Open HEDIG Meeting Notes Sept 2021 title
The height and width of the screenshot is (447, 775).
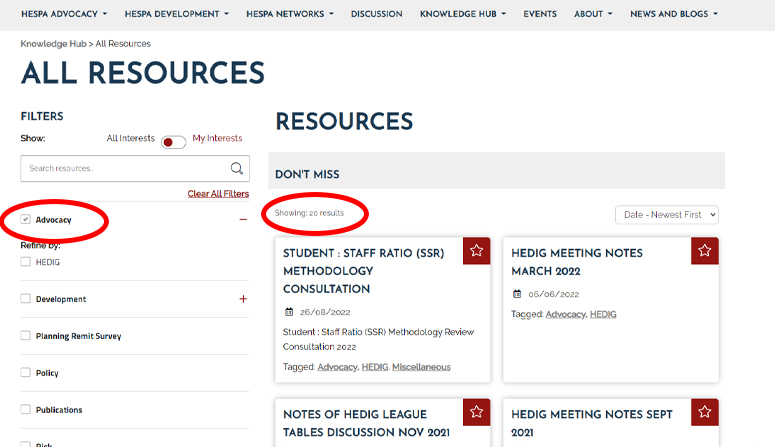[592, 423]
